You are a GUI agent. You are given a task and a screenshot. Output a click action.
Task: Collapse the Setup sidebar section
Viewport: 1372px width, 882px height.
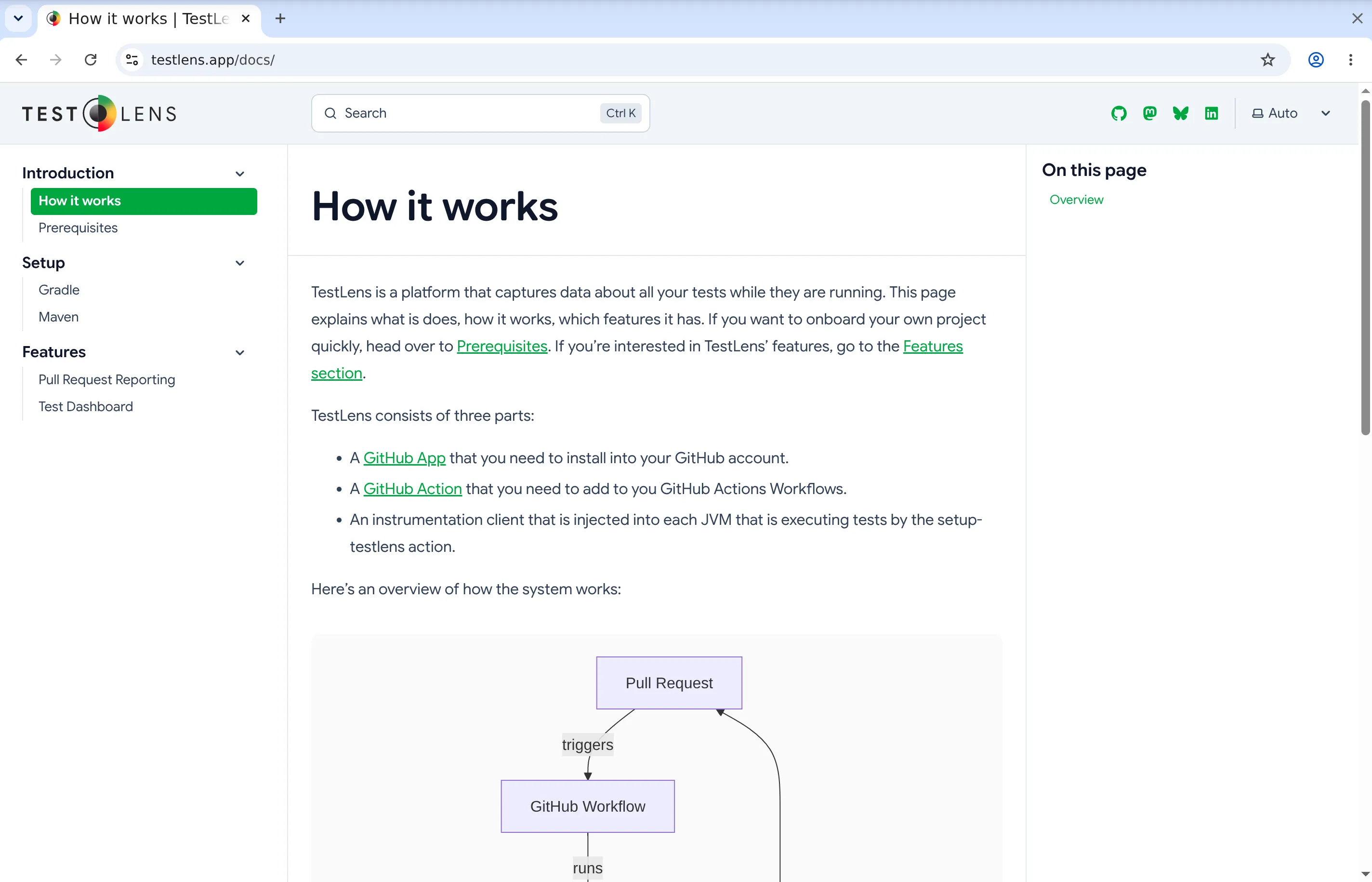(240, 263)
